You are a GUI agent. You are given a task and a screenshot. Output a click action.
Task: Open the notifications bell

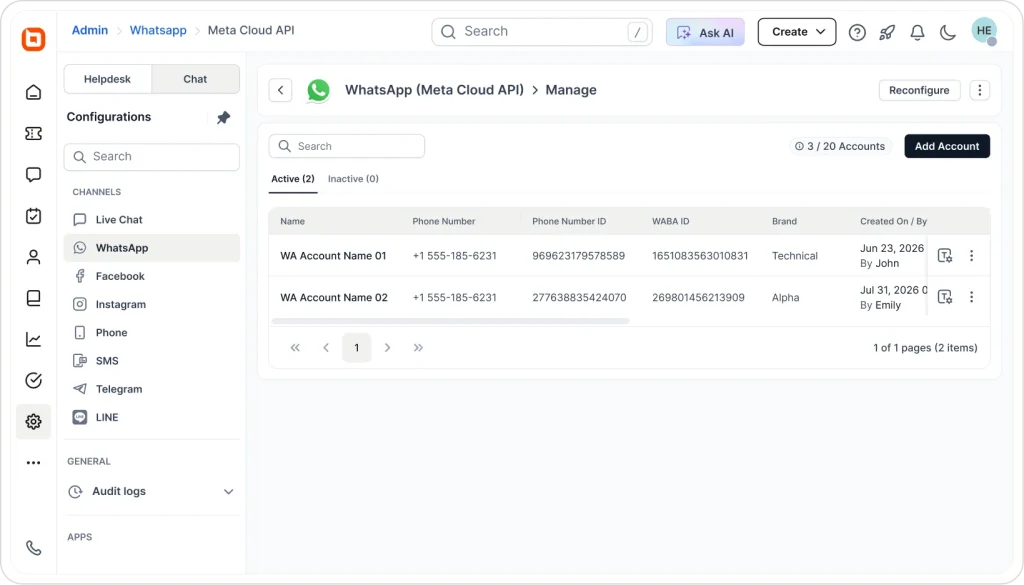click(x=918, y=32)
